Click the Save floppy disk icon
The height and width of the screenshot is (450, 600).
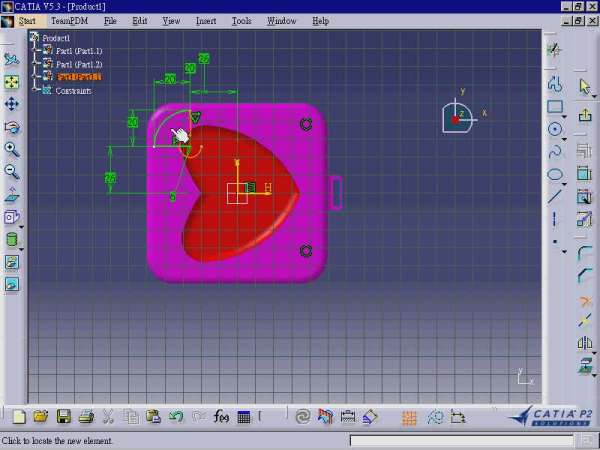point(64,417)
